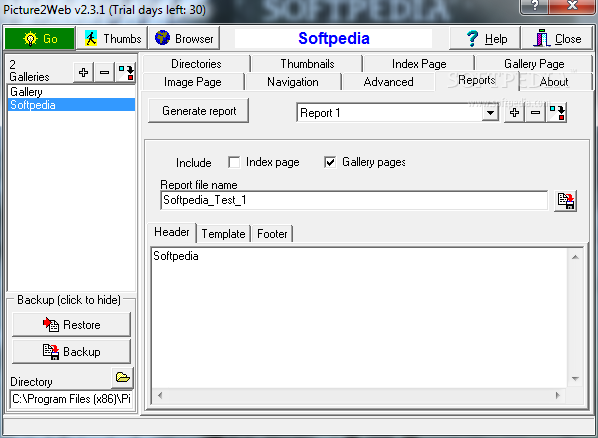The height and width of the screenshot is (438, 598).
Task: Click the Restore backup button
Action: pyautogui.click(x=71, y=325)
